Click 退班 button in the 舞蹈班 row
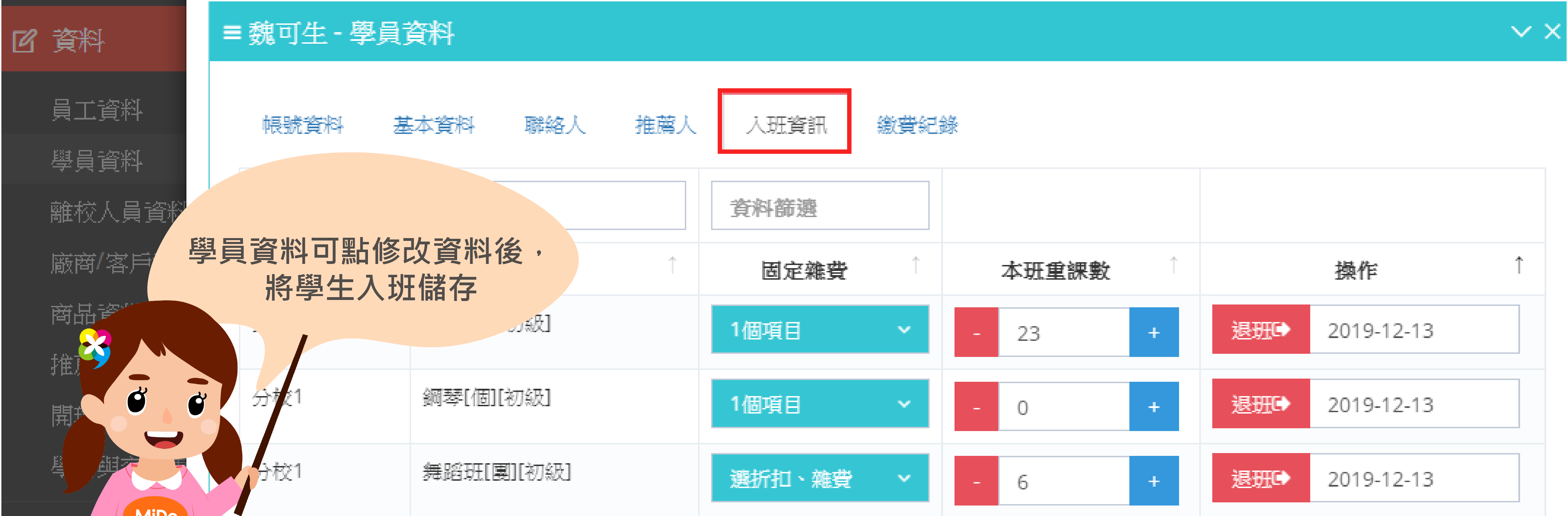 point(1260,478)
